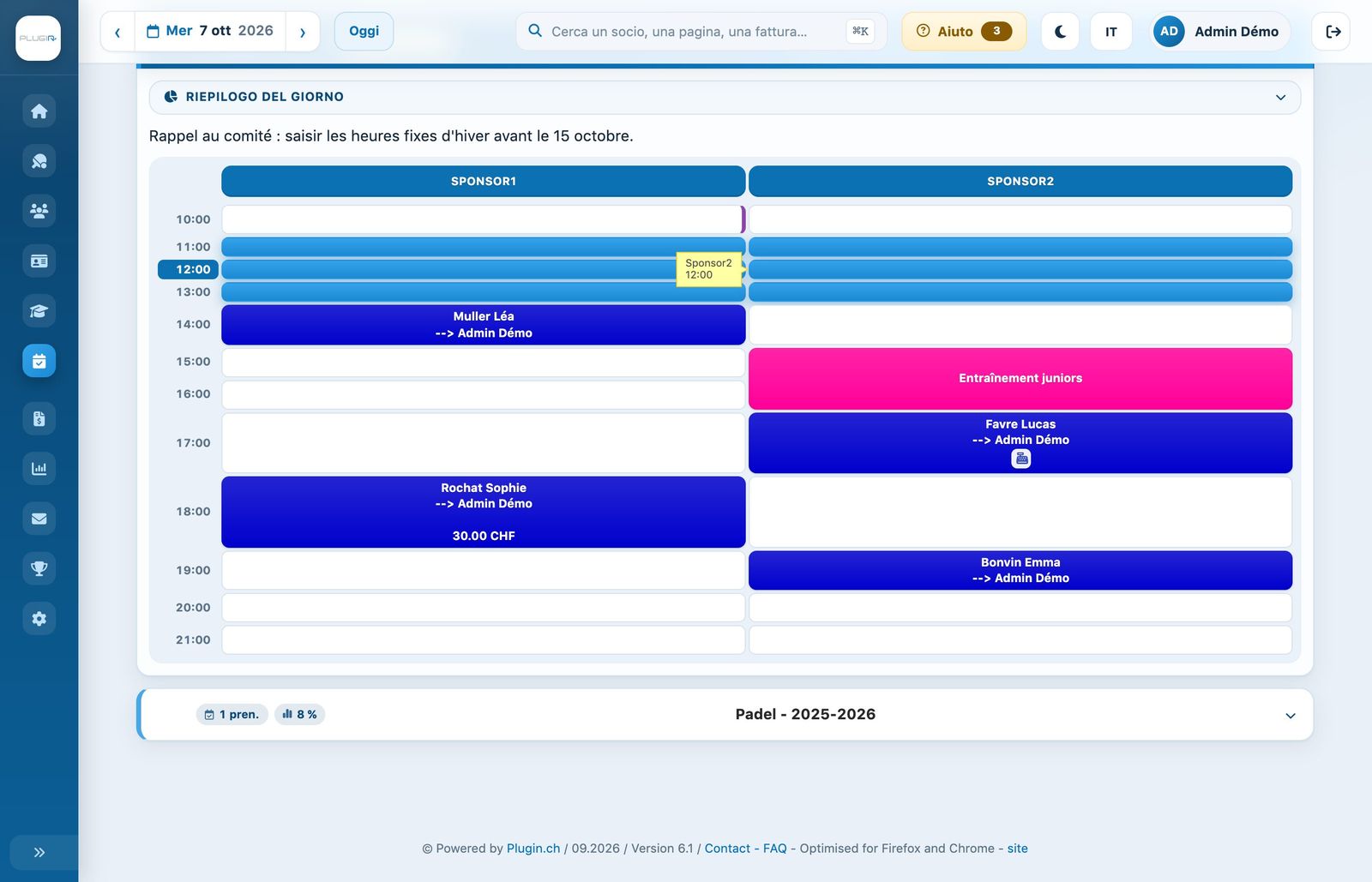This screenshot has height=882, width=1372.
Task: Open the graduation cap courses icon
Action: 39,311
